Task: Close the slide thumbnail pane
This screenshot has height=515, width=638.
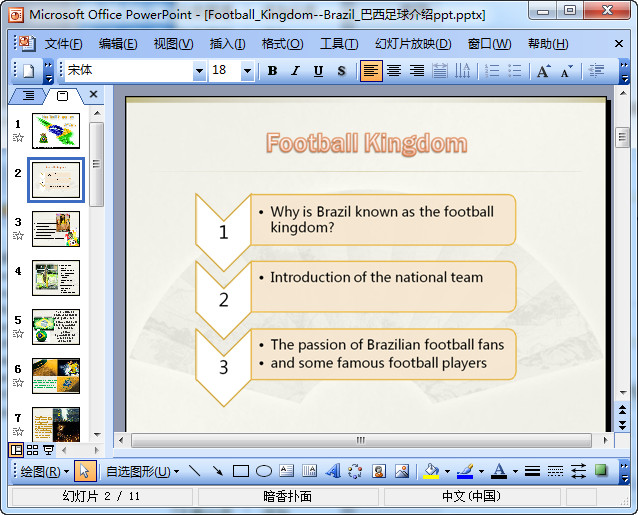Action: pyautogui.click(x=94, y=94)
